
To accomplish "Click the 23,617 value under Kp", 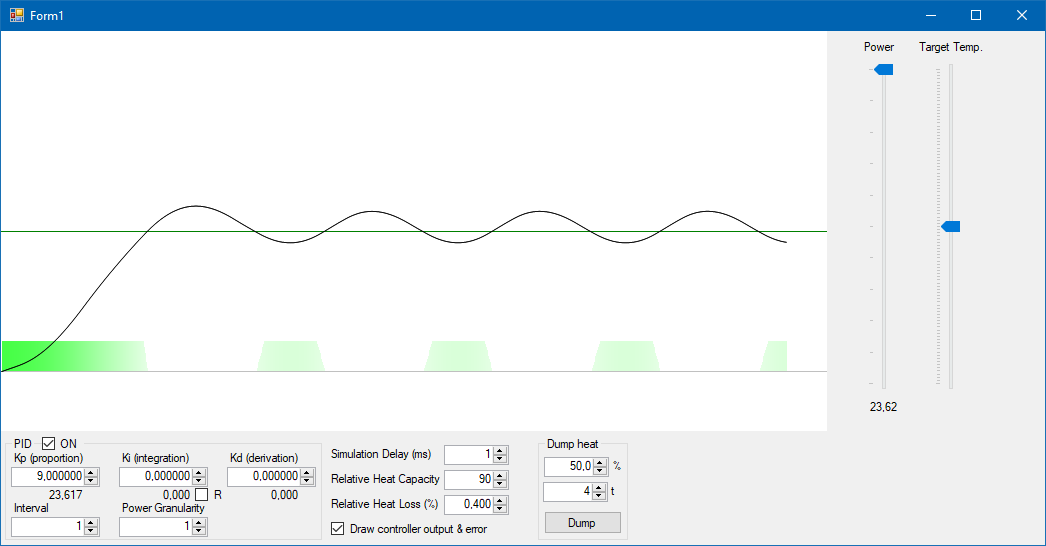I will coord(65,495).
